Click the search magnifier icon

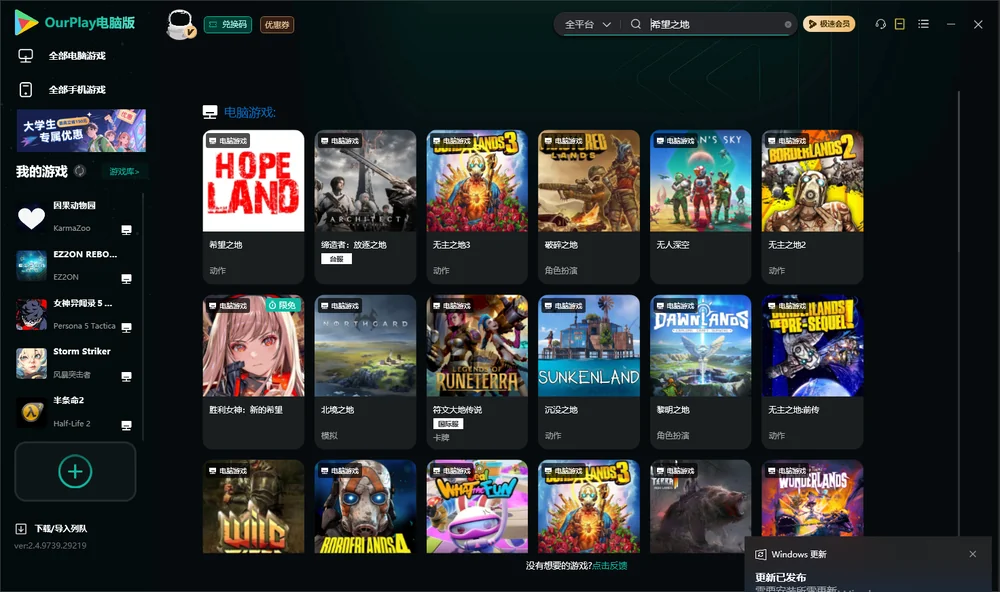tap(635, 24)
